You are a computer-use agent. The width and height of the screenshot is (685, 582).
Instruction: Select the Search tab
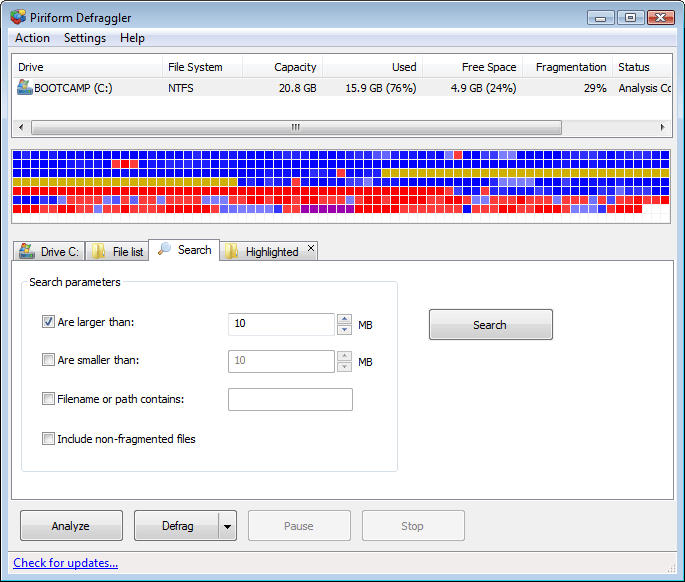tap(184, 250)
